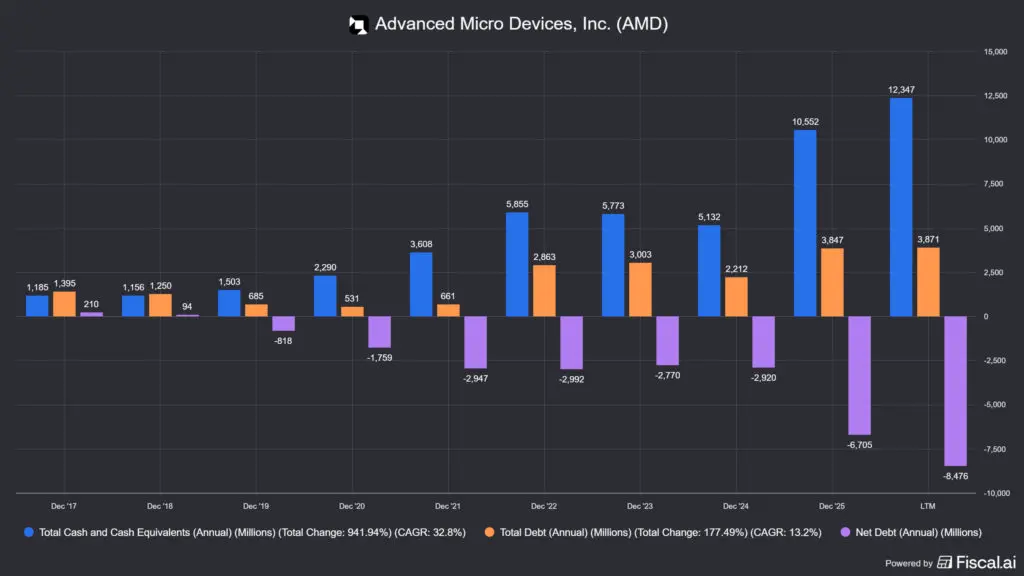This screenshot has height=576, width=1024.
Task: Click the AMD logo icon beside the title
Action: click(359, 25)
